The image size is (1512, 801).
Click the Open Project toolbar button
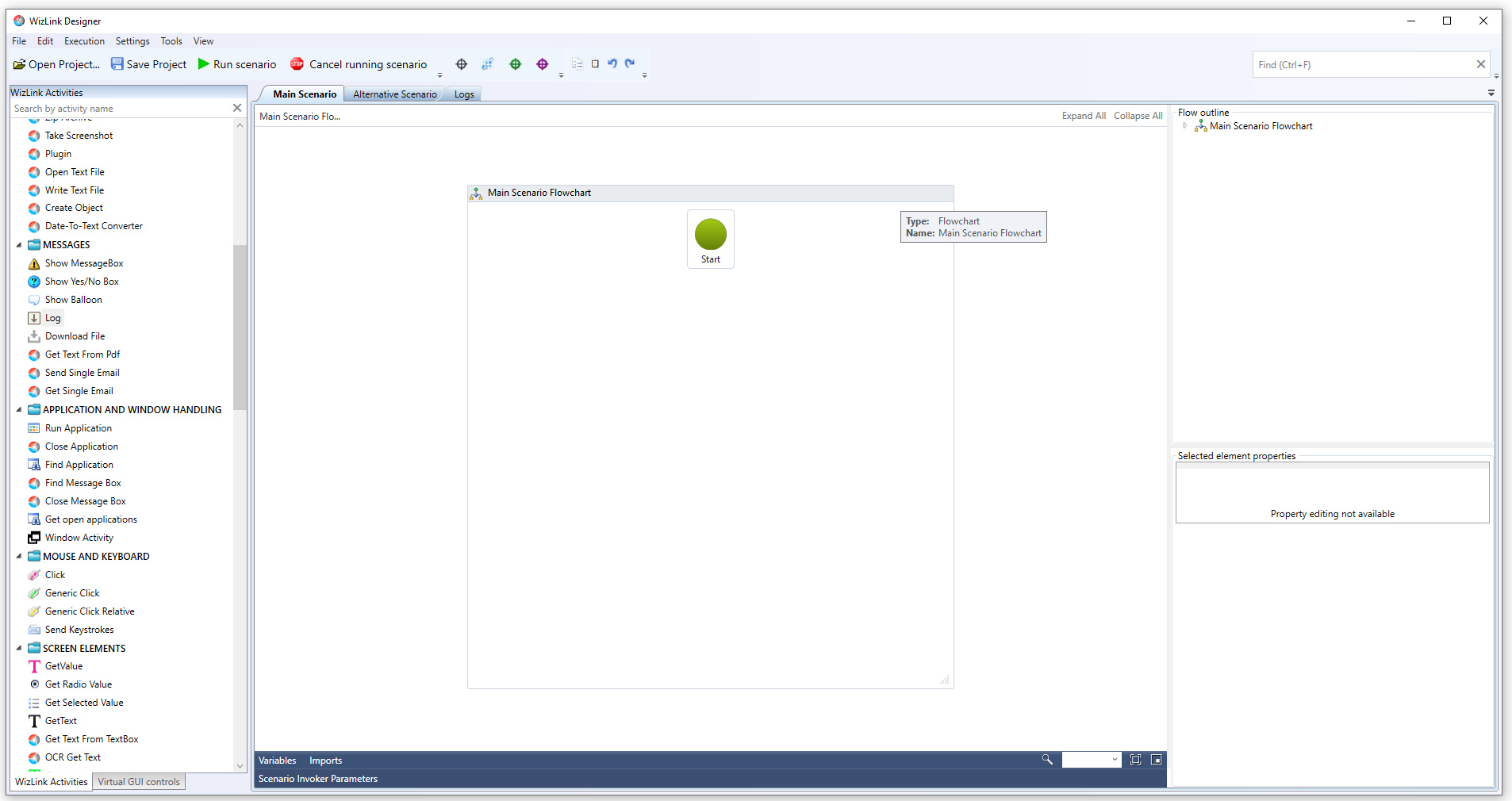(56, 64)
